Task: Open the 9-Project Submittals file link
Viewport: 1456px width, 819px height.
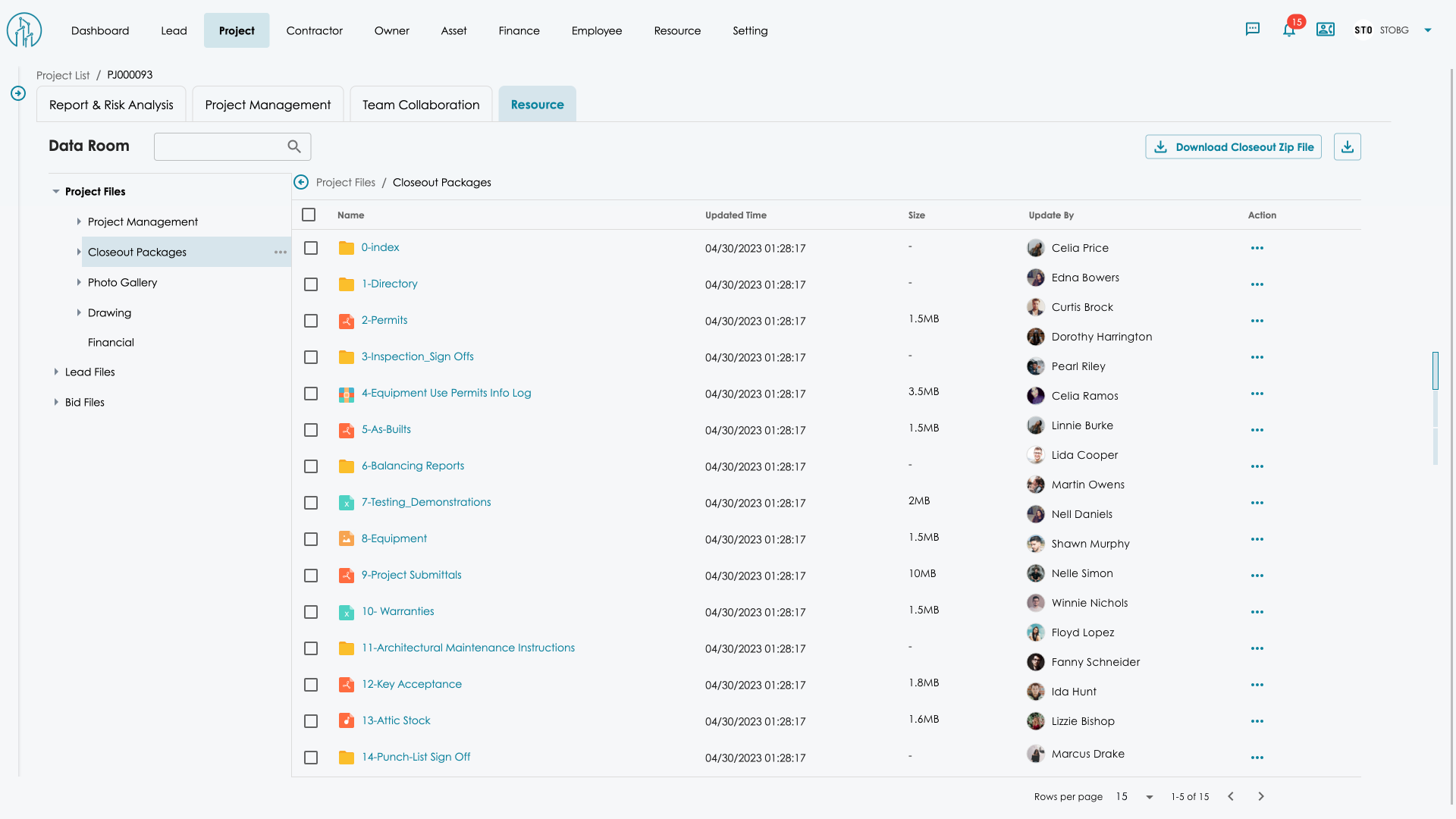Action: click(x=411, y=575)
